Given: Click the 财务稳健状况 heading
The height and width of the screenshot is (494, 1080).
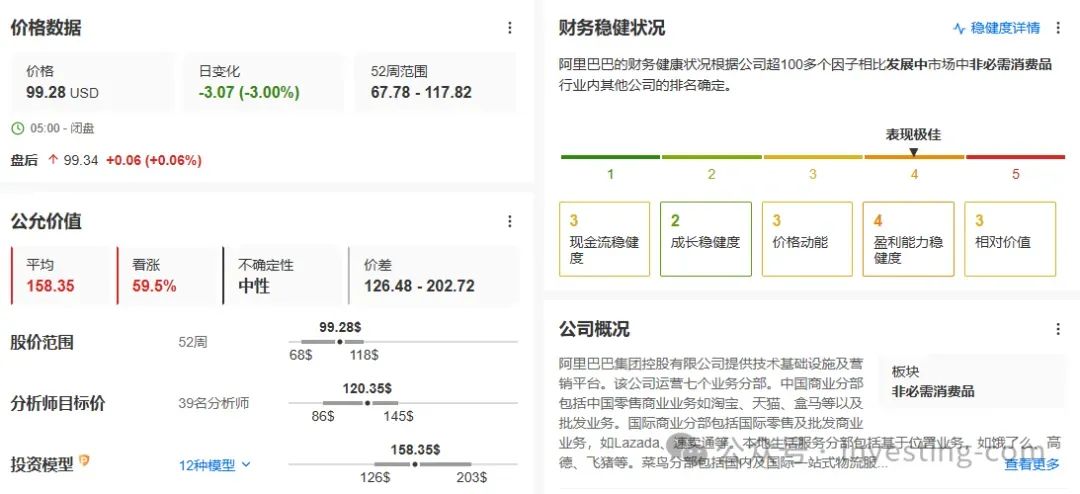Looking at the screenshot, I should click(612, 28).
